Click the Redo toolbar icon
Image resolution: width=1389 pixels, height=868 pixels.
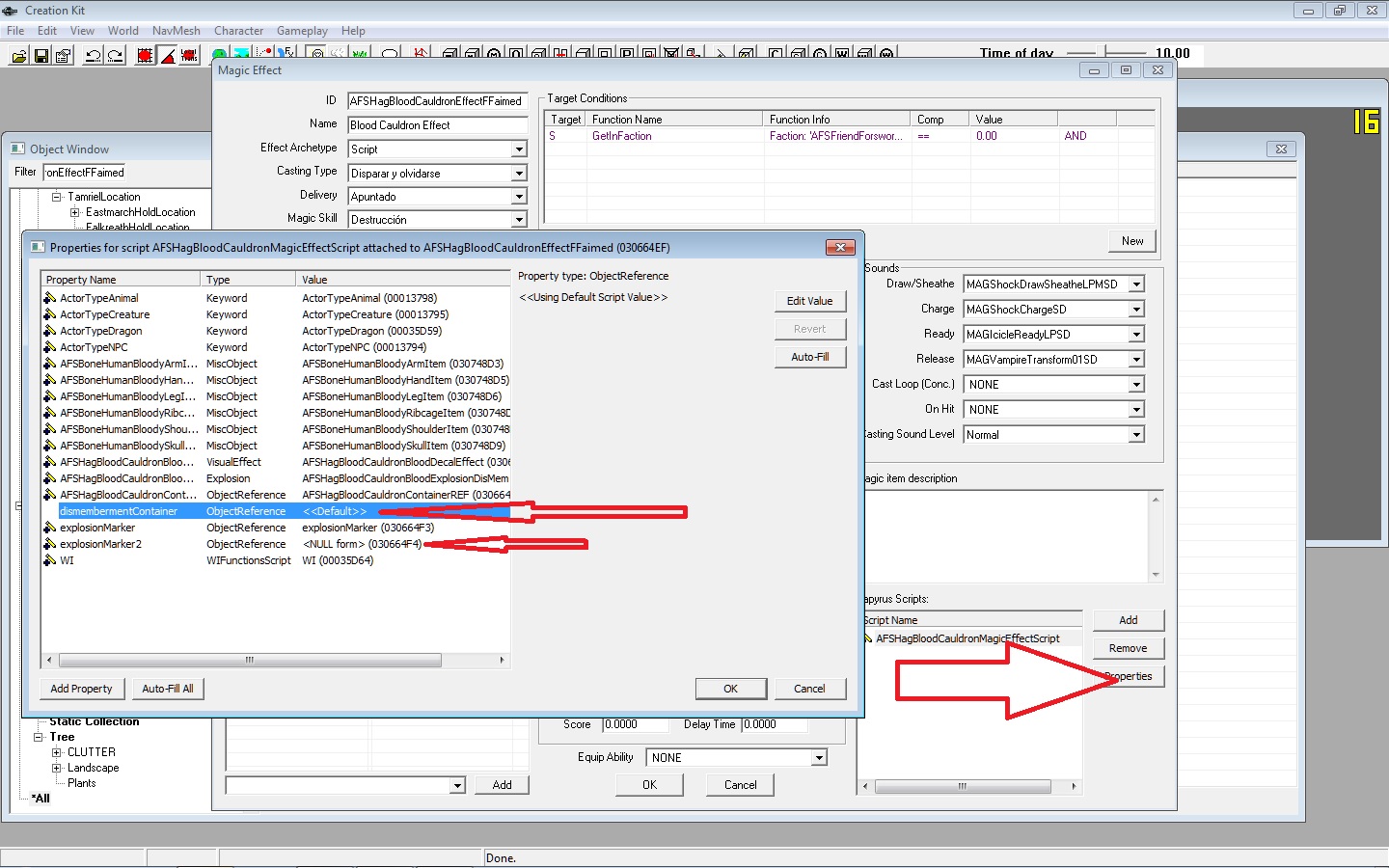115,56
